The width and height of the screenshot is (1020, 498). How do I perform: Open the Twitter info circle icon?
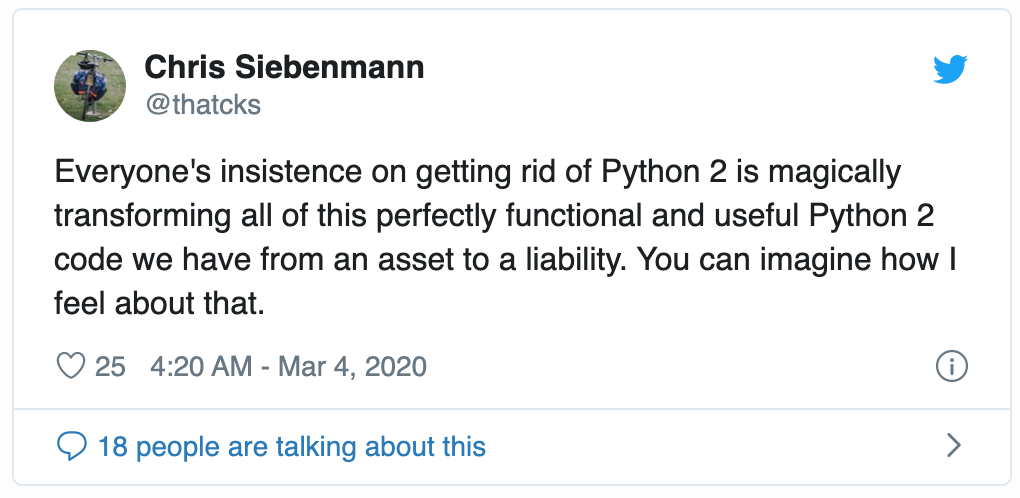point(951,366)
